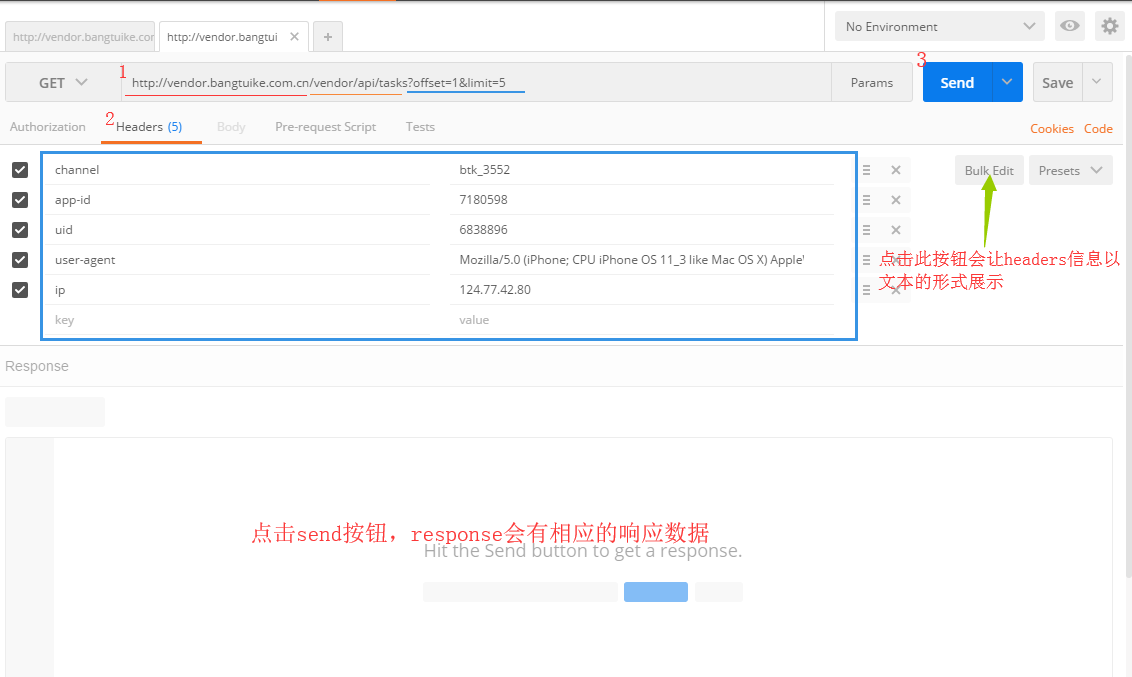Click the Response section label
The height and width of the screenshot is (677, 1132).
coord(37,366)
